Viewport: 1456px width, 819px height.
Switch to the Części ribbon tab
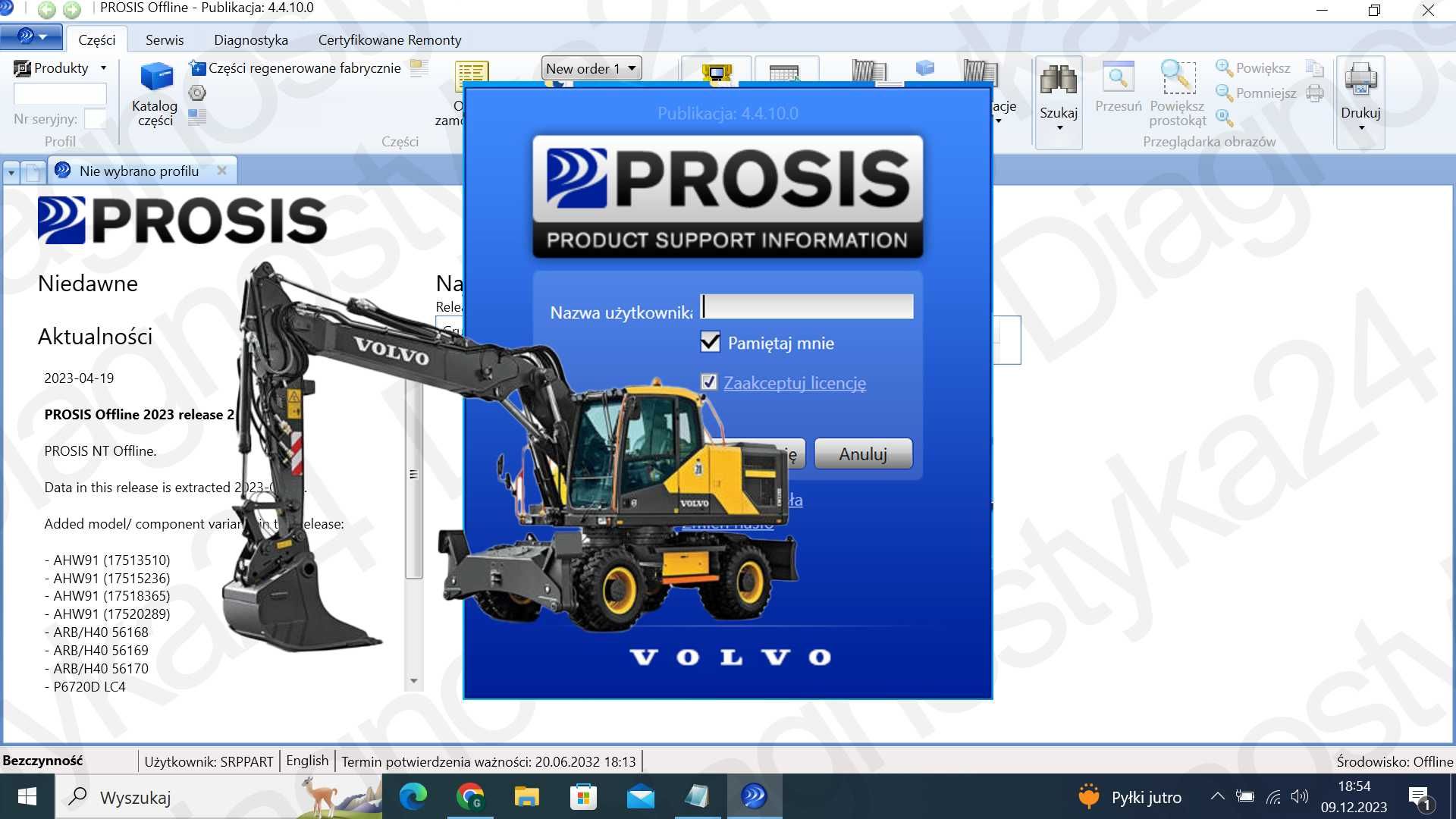coord(96,39)
